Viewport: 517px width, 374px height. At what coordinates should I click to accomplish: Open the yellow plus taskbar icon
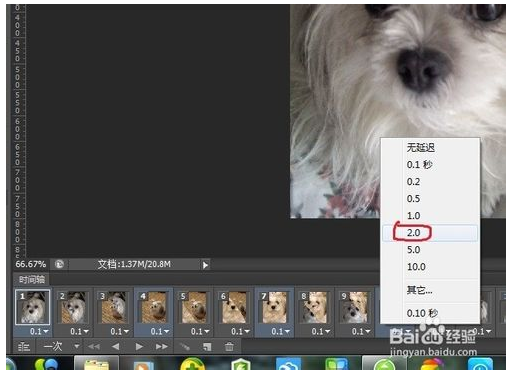click(192, 364)
